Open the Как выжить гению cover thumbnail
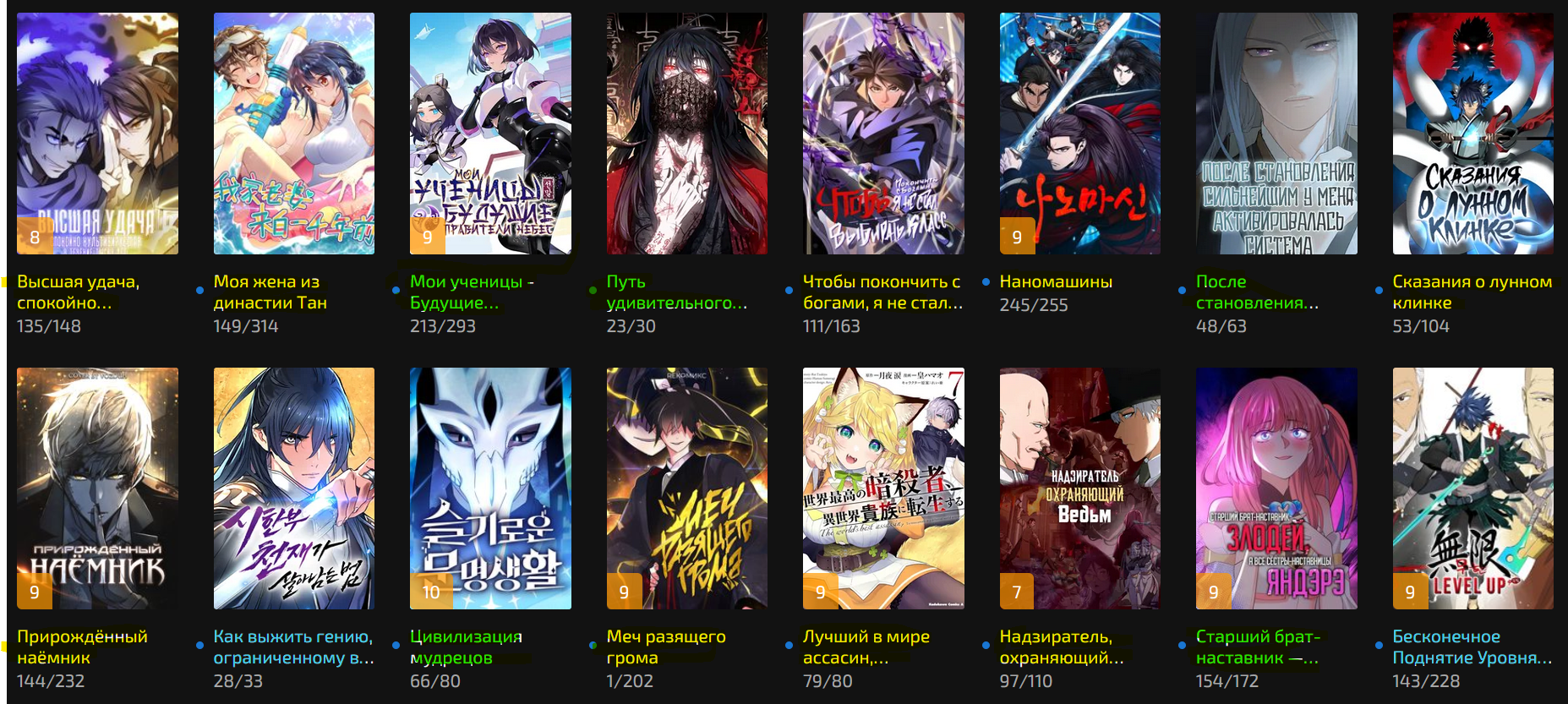Screen dimensions: 1568x704 pyautogui.click(x=293, y=488)
